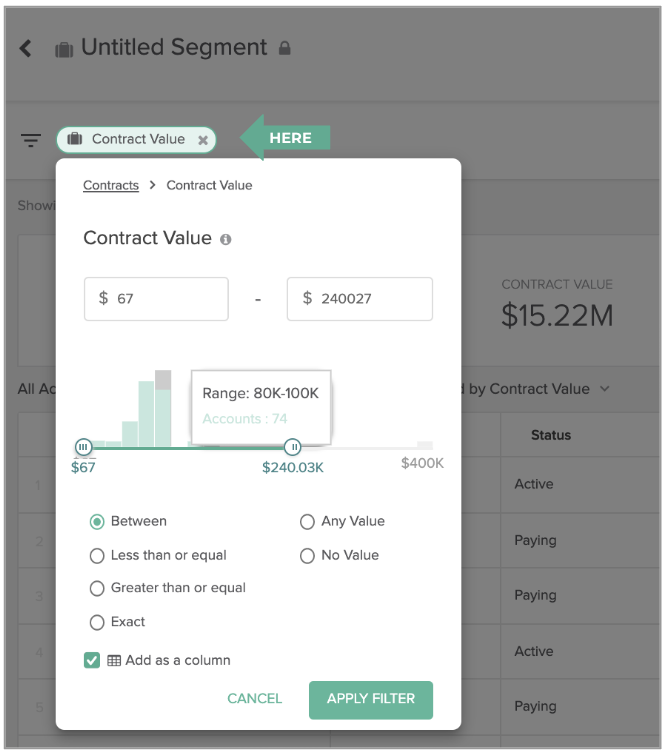Viewport: 668px width, 756px height.
Task: Click the table icon next to Add as a column
Action: click(114, 661)
